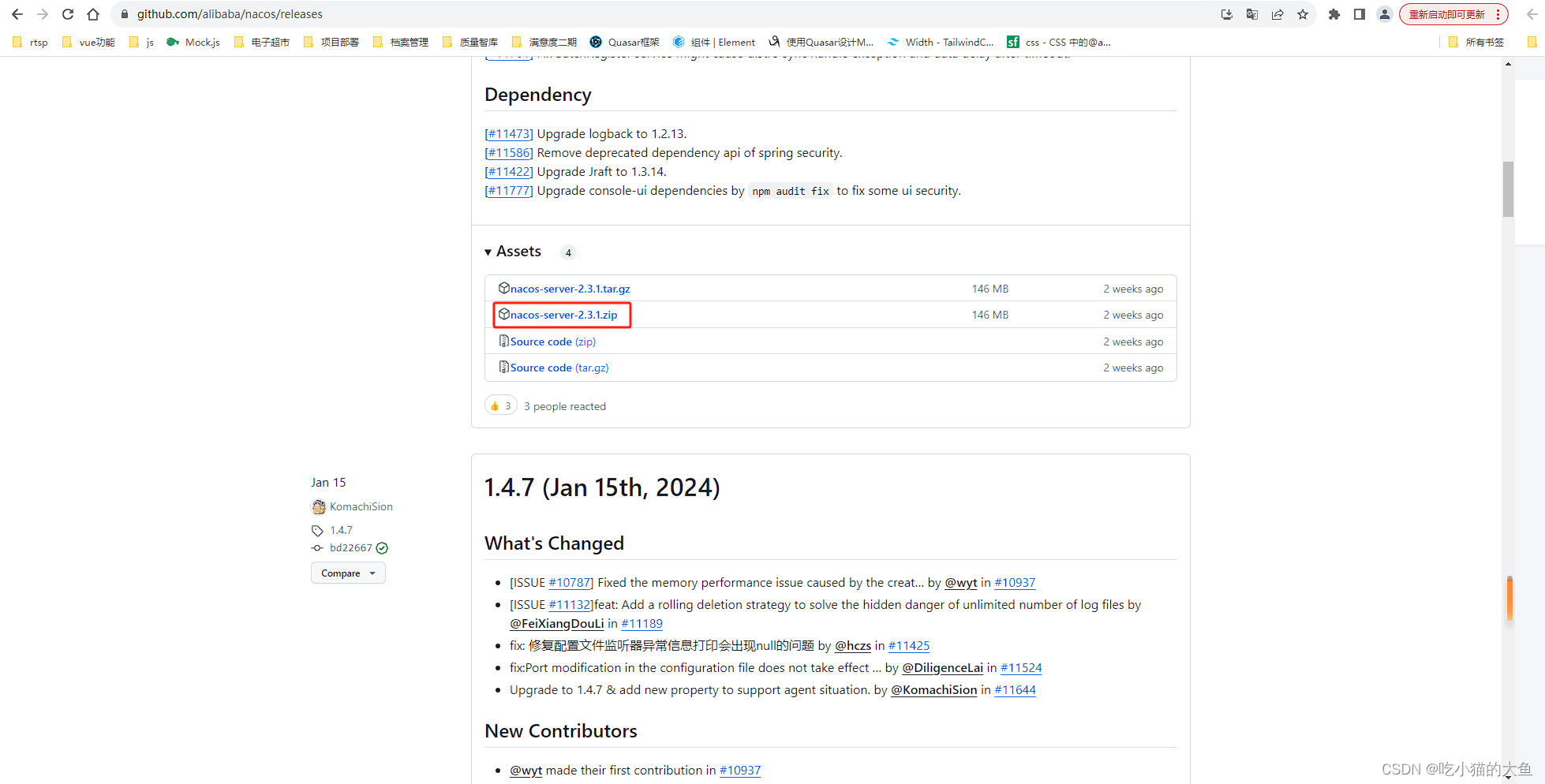This screenshot has height=784, width=1545.
Task: Open pull request #11425
Action: (909, 646)
